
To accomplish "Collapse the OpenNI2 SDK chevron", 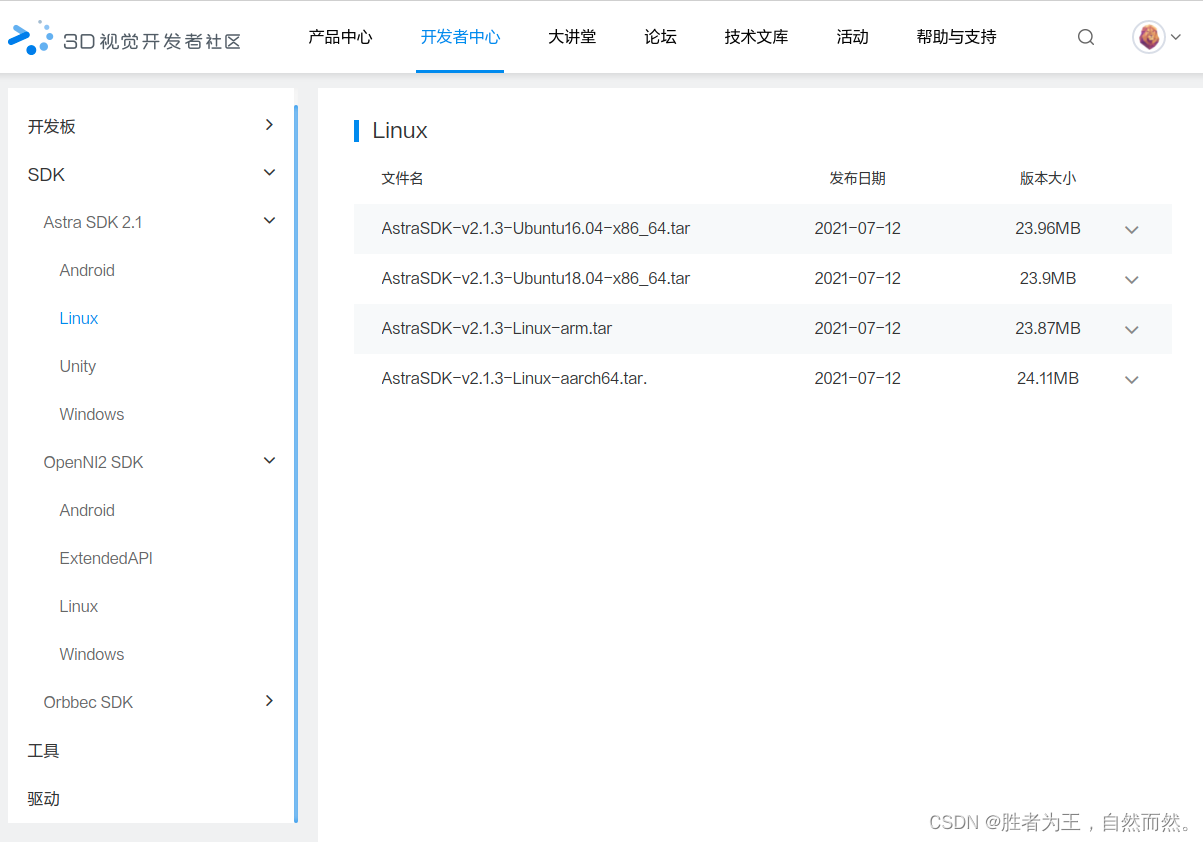I will click(x=269, y=461).
